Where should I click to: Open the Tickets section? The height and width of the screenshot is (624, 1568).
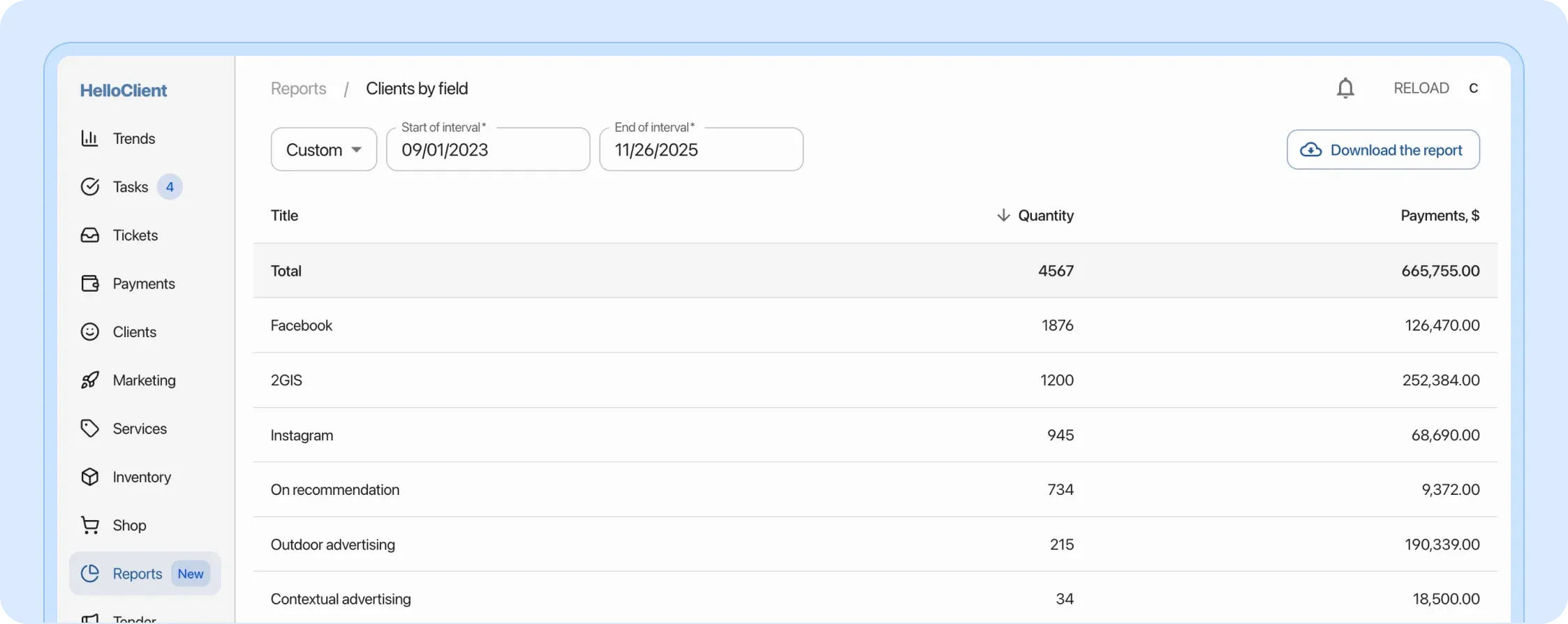tap(135, 235)
